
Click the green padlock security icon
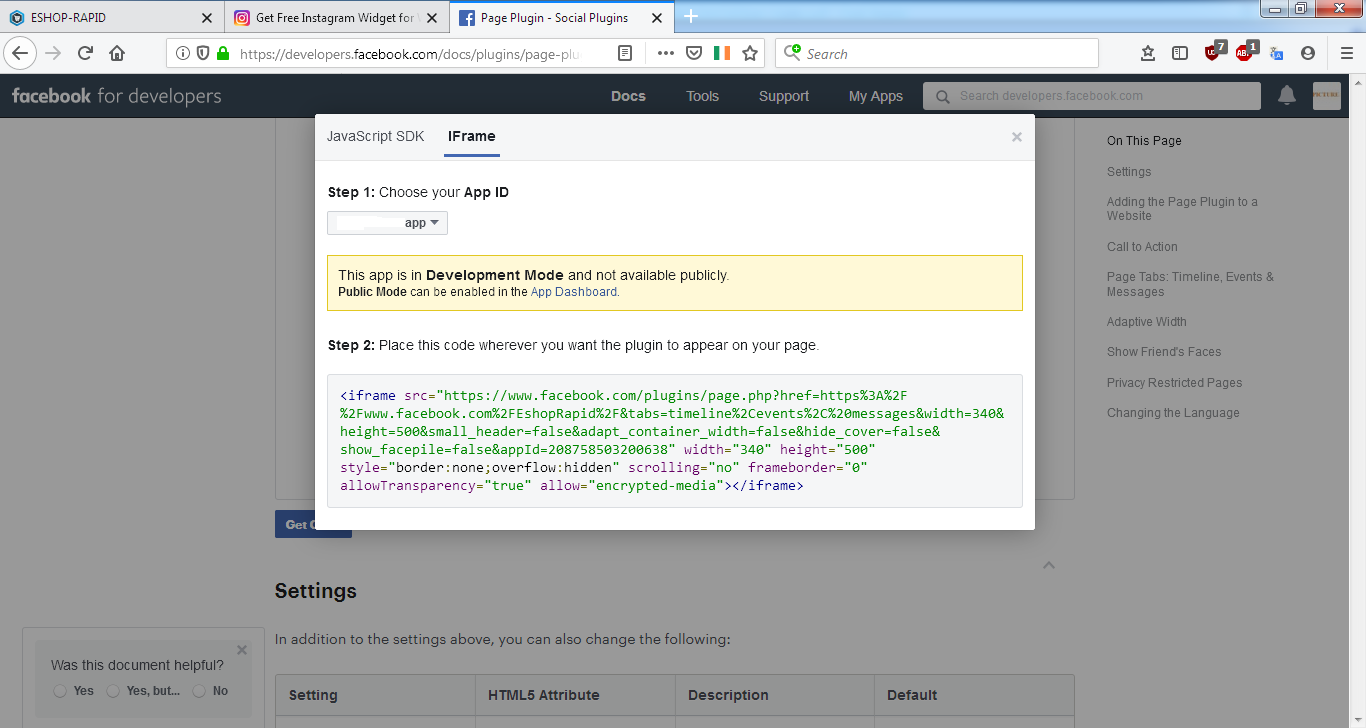[x=222, y=53]
